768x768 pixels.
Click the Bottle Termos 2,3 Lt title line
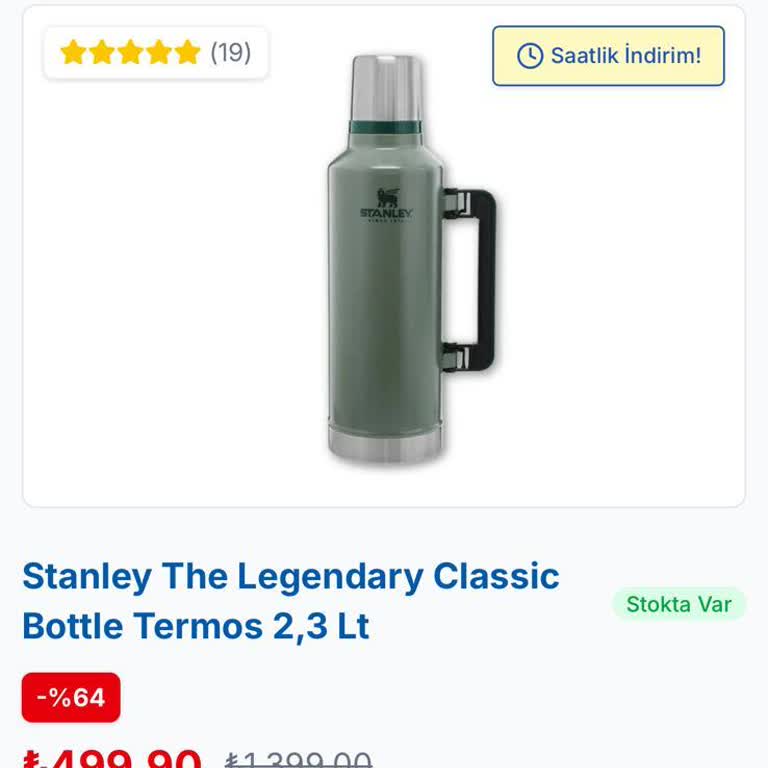tap(196, 626)
